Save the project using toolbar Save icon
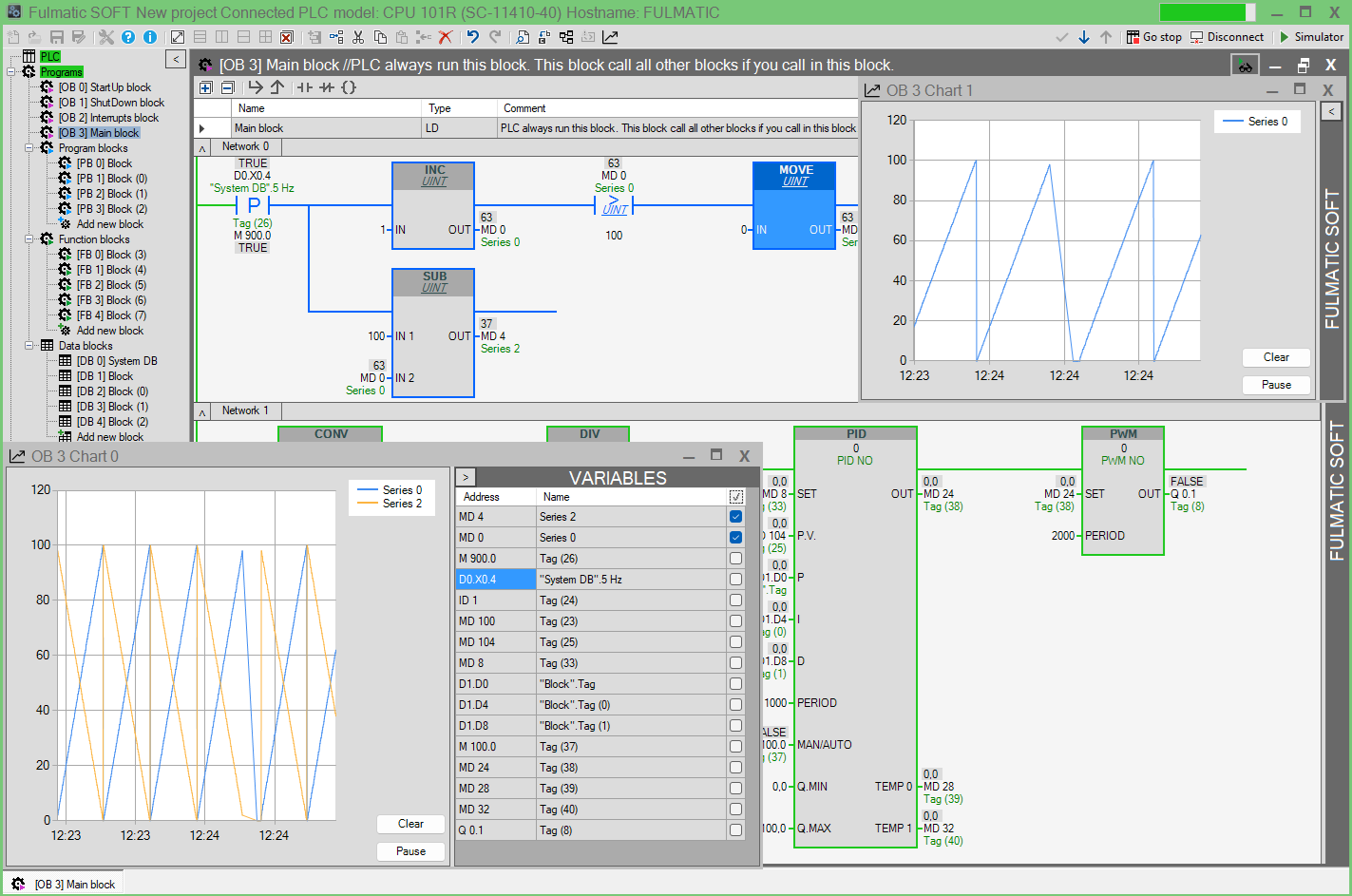The width and height of the screenshot is (1352, 896). coord(57,36)
